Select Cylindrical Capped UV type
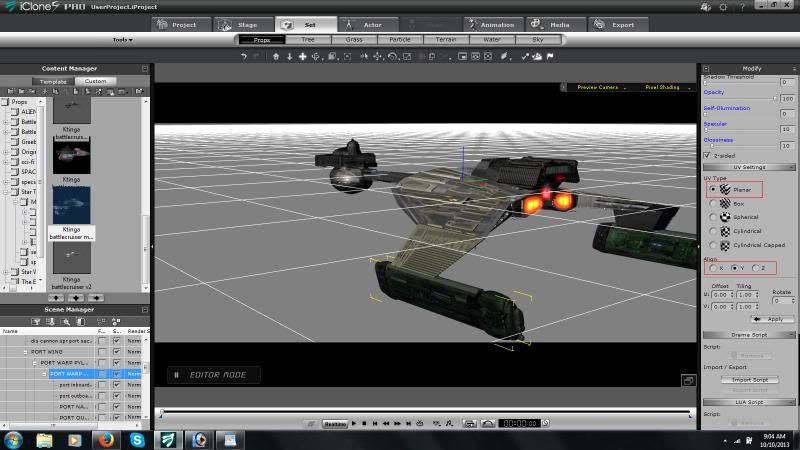Screen dimensions: 800x450 pyautogui.click(x=713, y=245)
